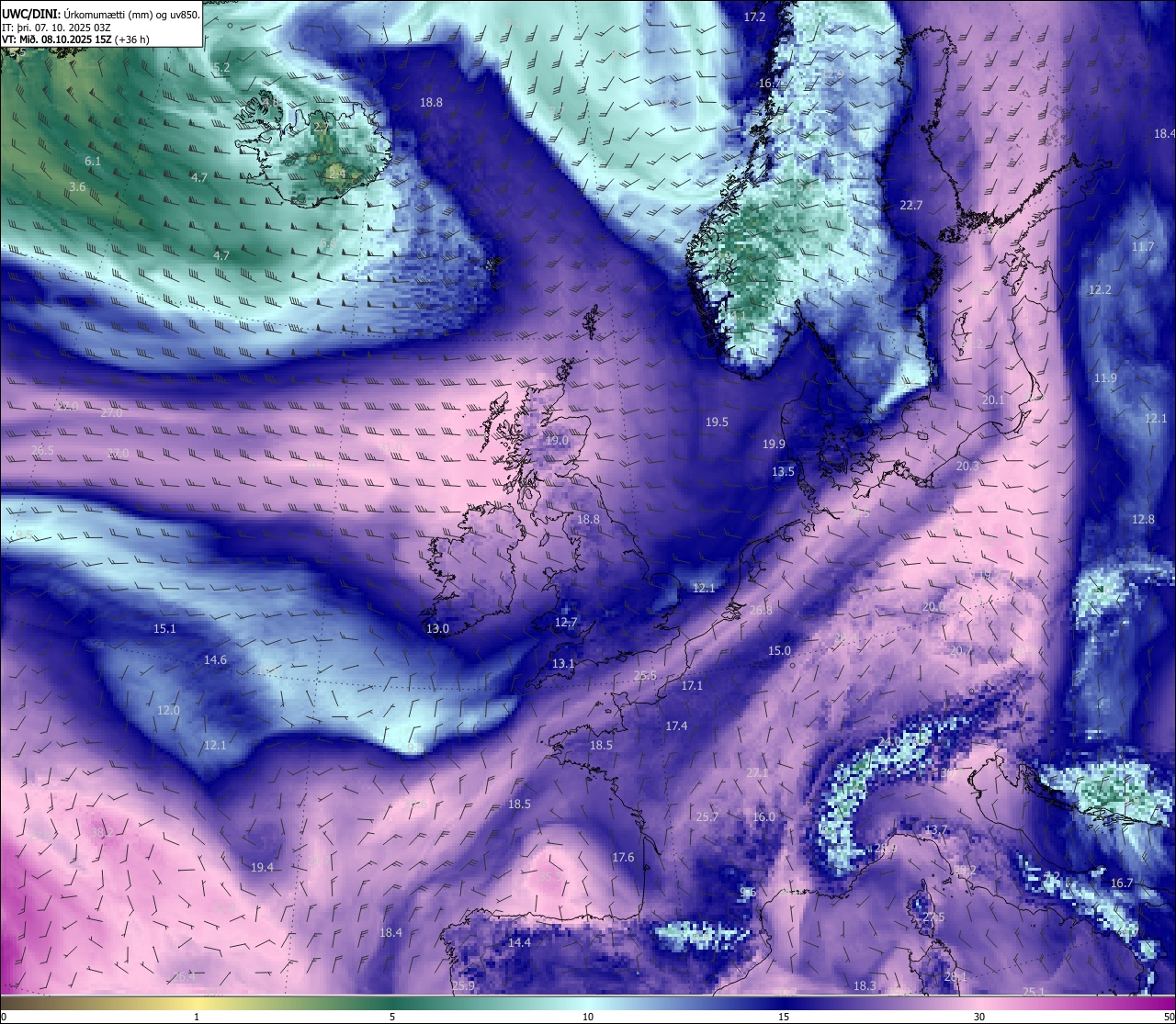
Task: Select the 25.9 value near Portugal
Action: click(x=463, y=986)
